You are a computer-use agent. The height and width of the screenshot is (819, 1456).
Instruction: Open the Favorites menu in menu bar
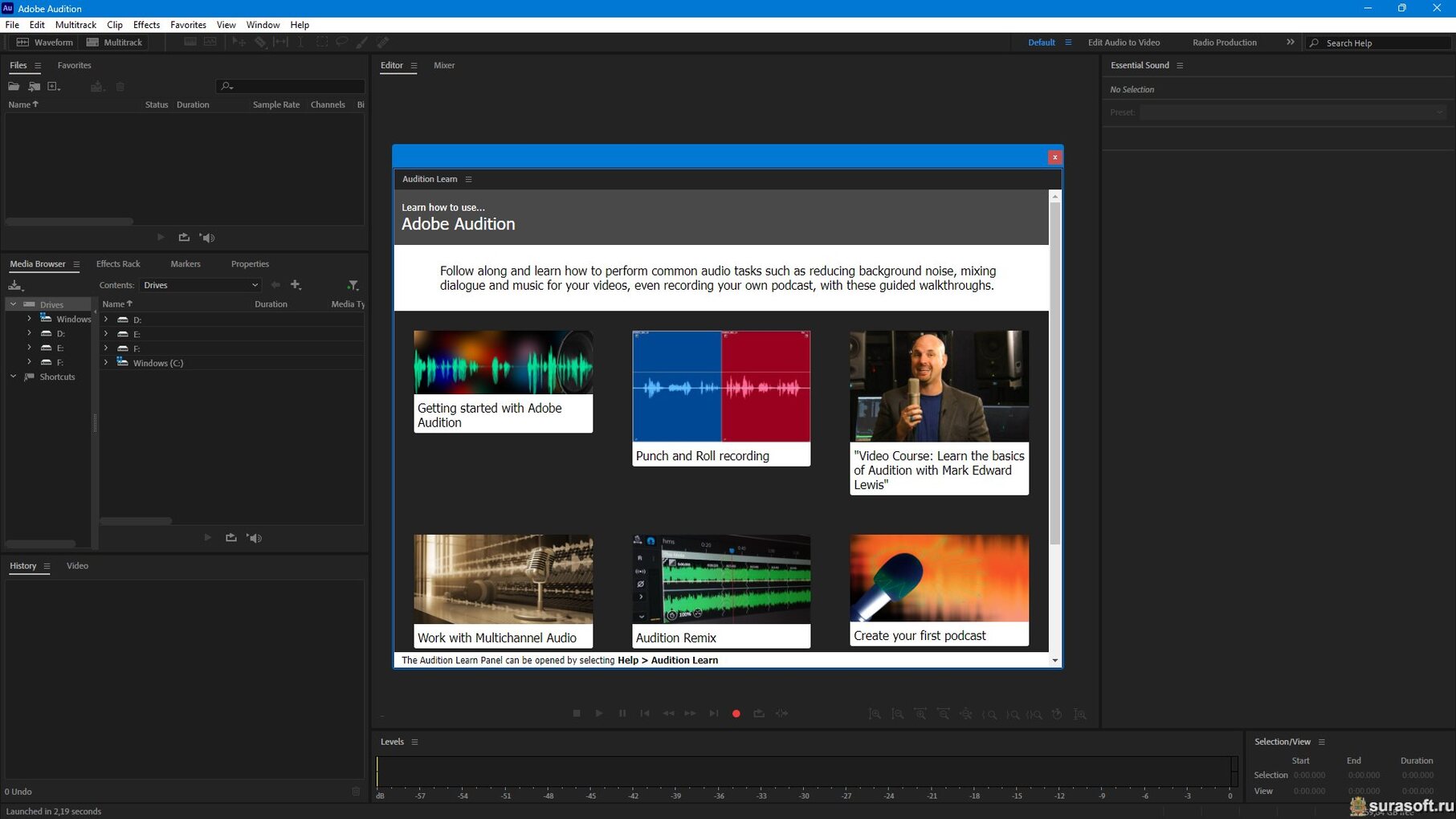[188, 25]
